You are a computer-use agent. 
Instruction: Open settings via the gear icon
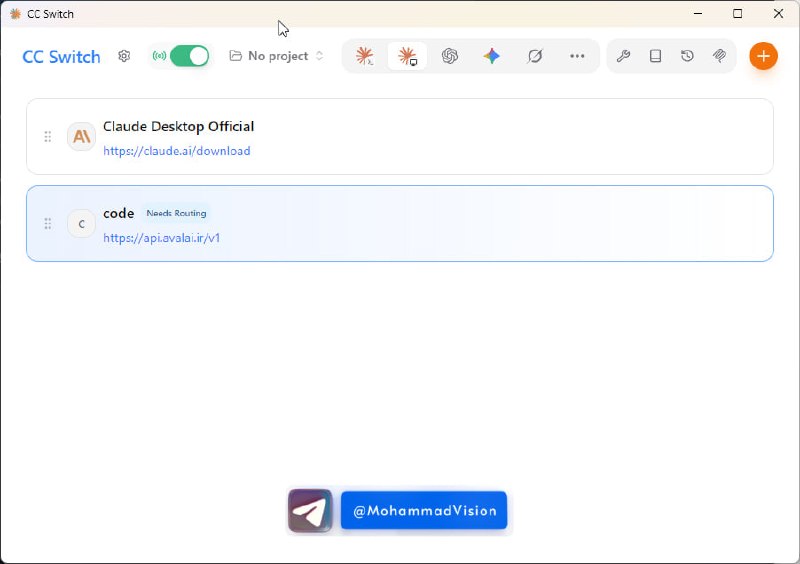click(124, 56)
